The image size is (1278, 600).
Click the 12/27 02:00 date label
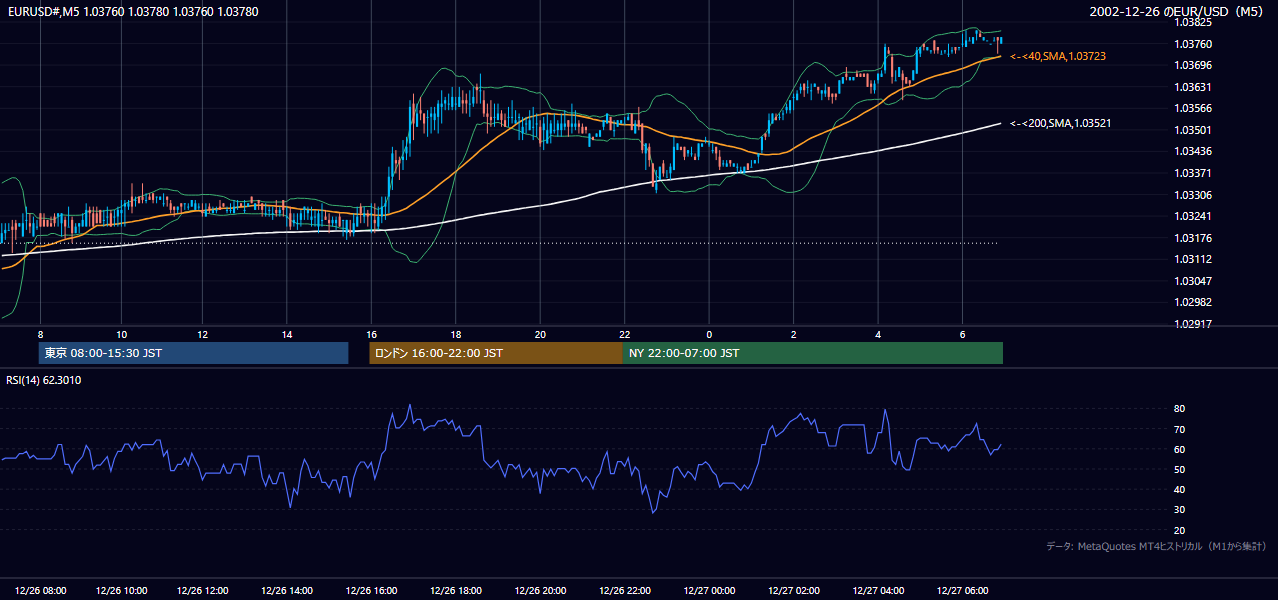click(793, 590)
